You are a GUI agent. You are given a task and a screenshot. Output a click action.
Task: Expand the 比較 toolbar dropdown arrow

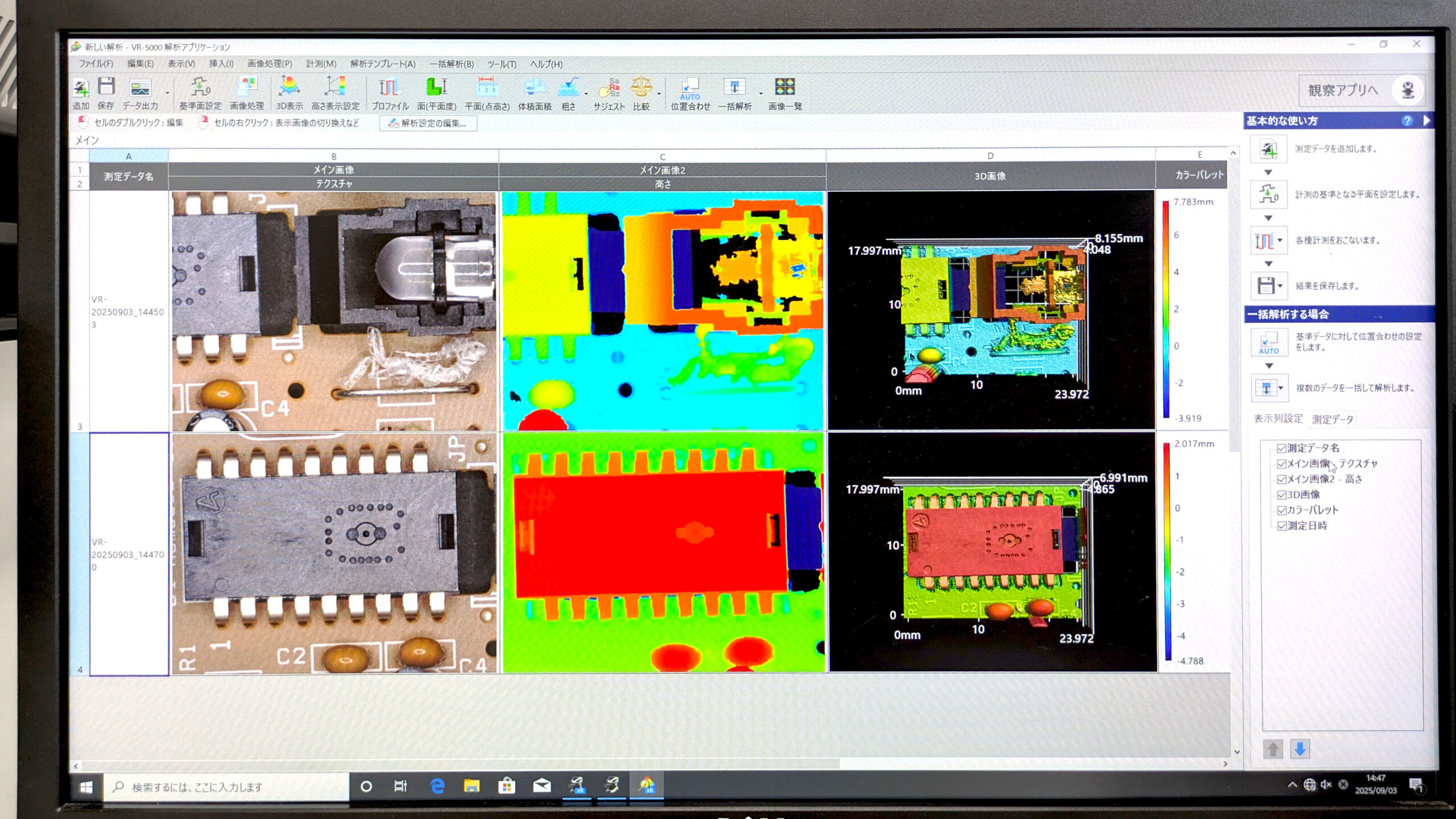pos(659,93)
